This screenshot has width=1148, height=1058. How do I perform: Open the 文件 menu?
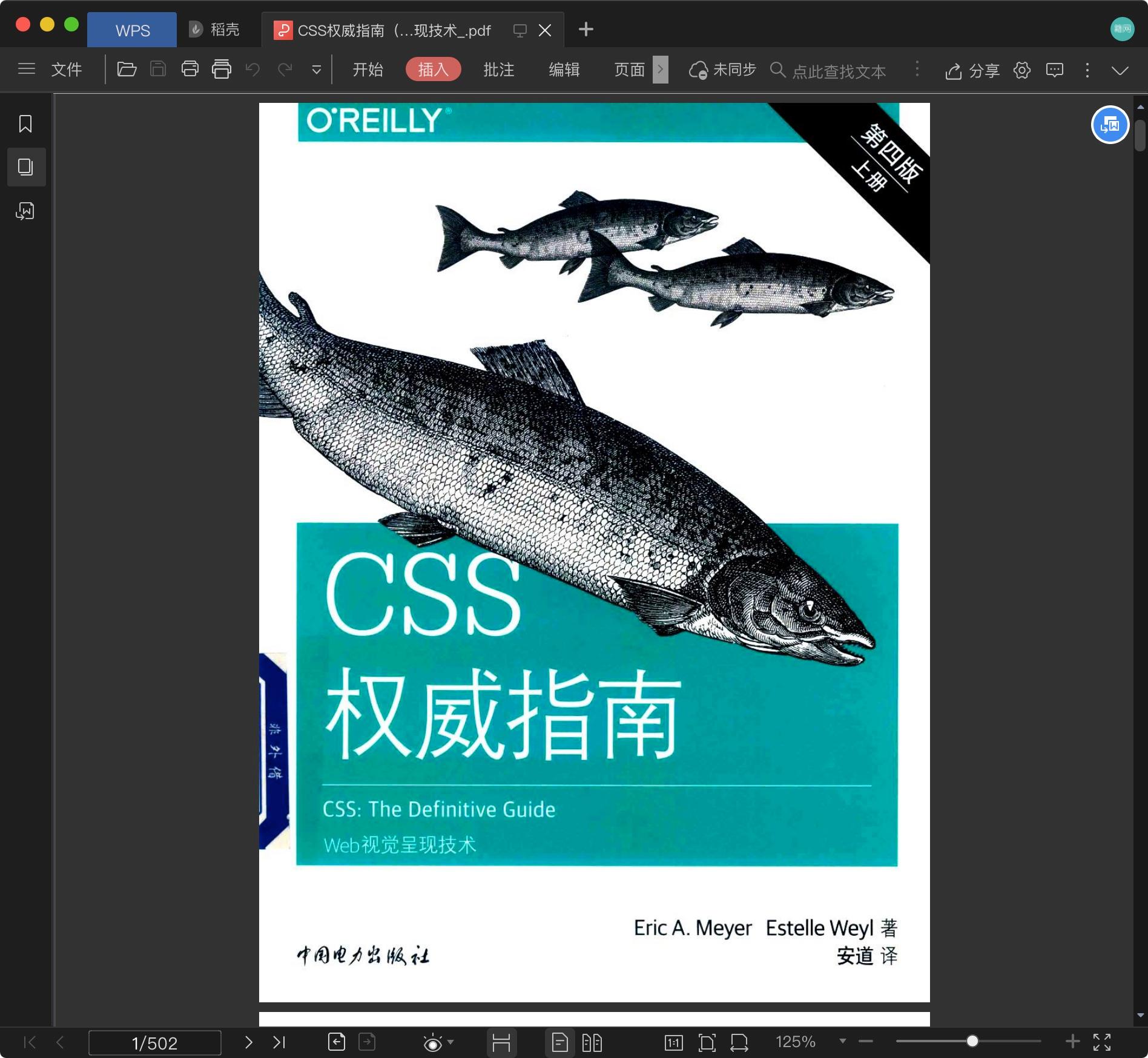click(x=67, y=70)
